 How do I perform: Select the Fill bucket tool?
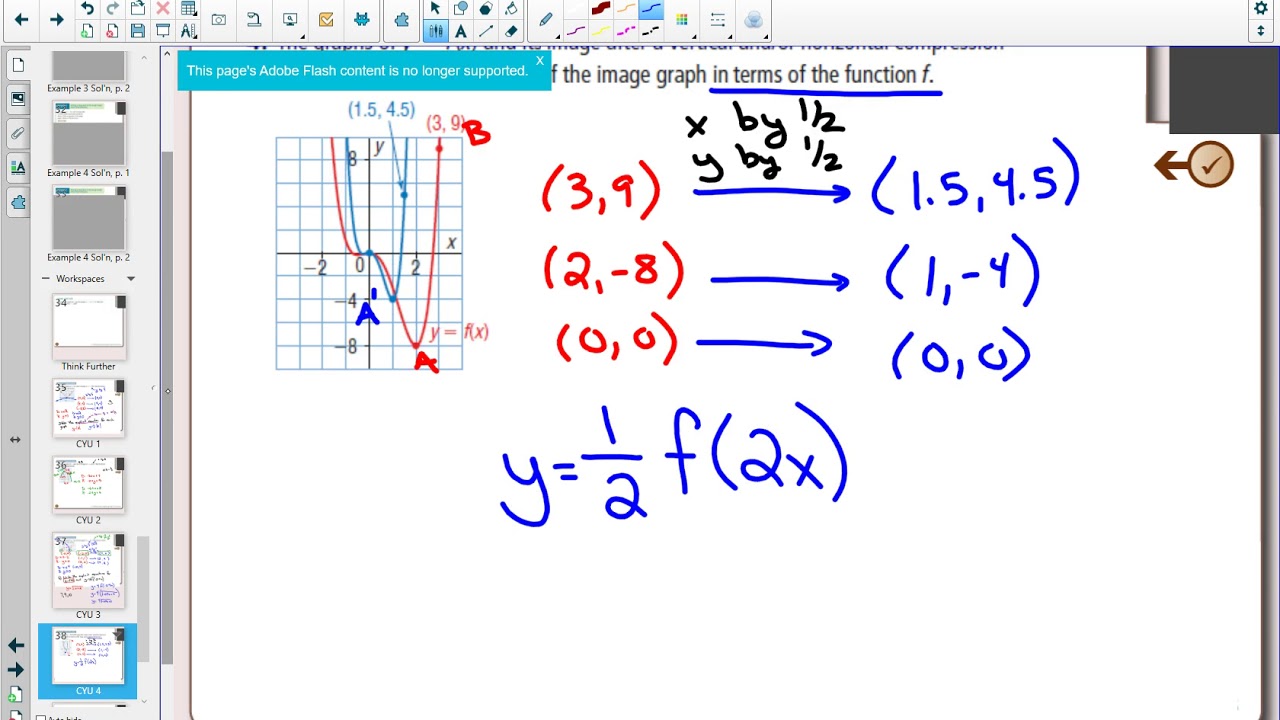pyautogui.click(x=510, y=9)
